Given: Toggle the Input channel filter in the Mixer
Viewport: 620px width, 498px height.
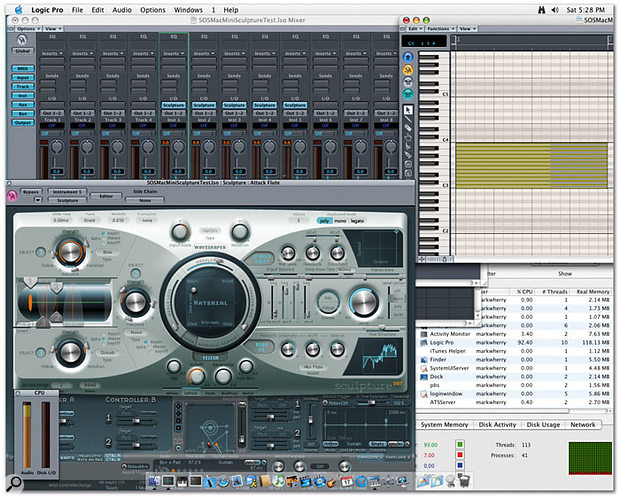Looking at the screenshot, I should (23, 78).
